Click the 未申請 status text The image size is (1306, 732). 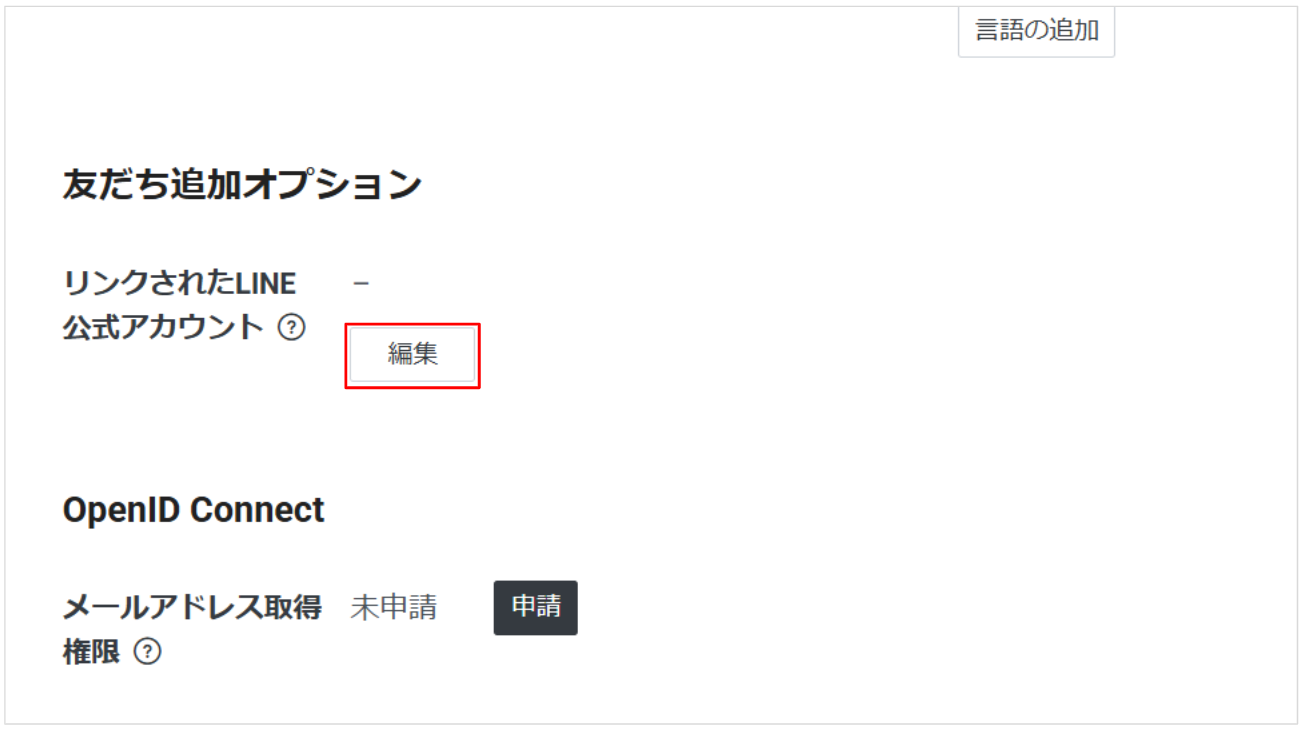393,607
